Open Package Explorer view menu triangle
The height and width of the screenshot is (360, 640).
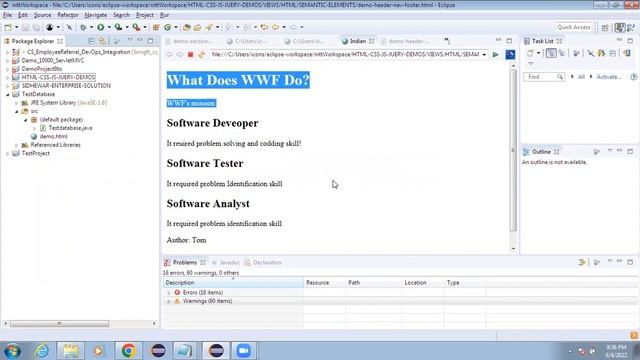(x=130, y=41)
